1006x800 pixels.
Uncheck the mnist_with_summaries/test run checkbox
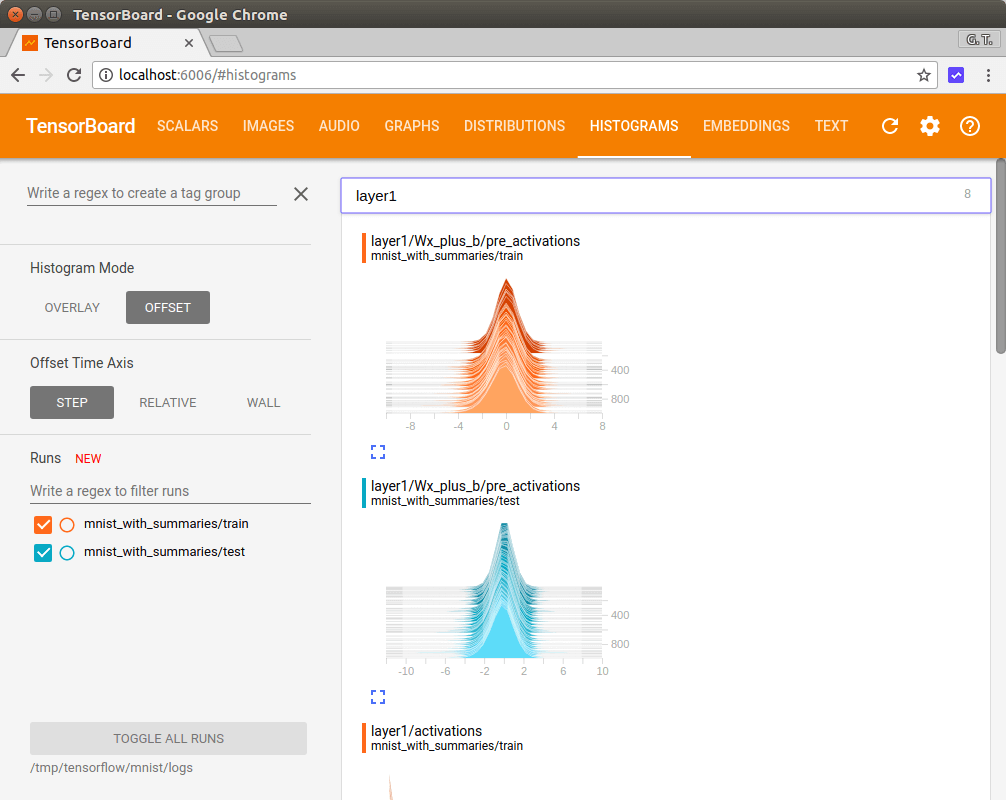coord(43,552)
